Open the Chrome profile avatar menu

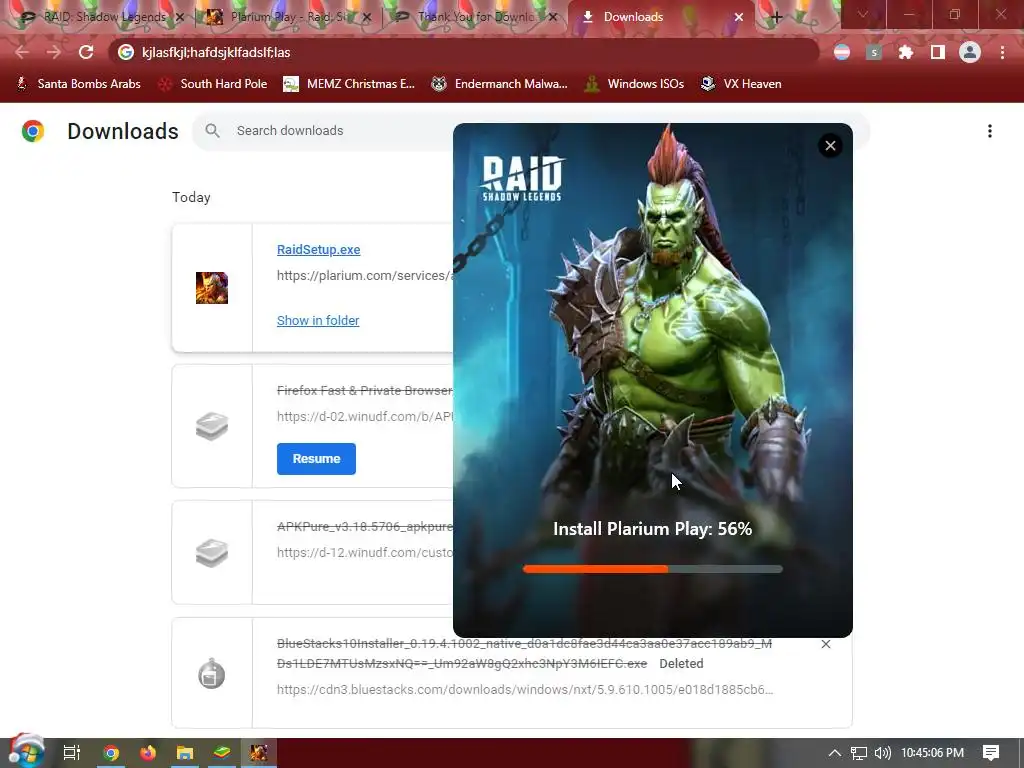click(x=970, y=52)
